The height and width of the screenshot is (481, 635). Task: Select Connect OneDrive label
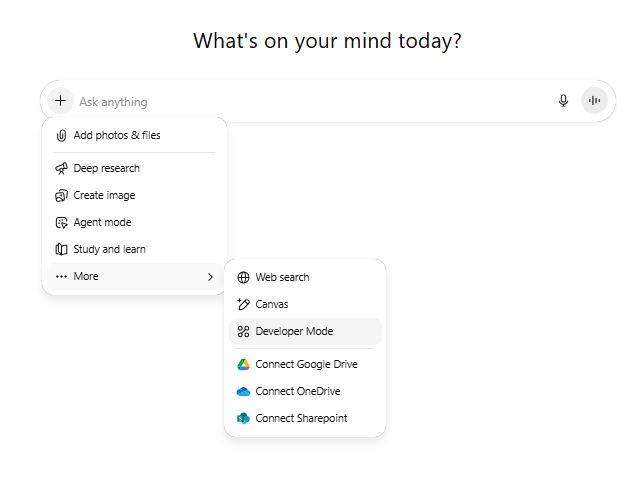click(298, 392)
